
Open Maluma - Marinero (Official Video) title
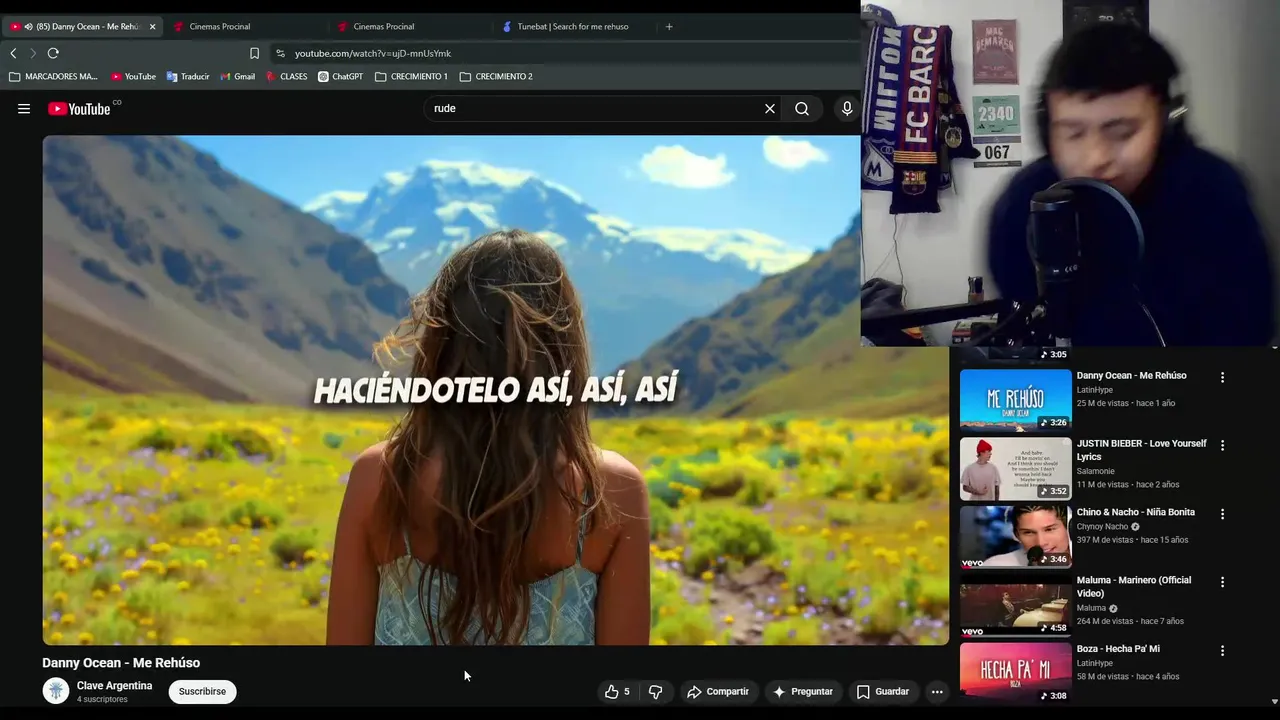[x=1134, y=587]
